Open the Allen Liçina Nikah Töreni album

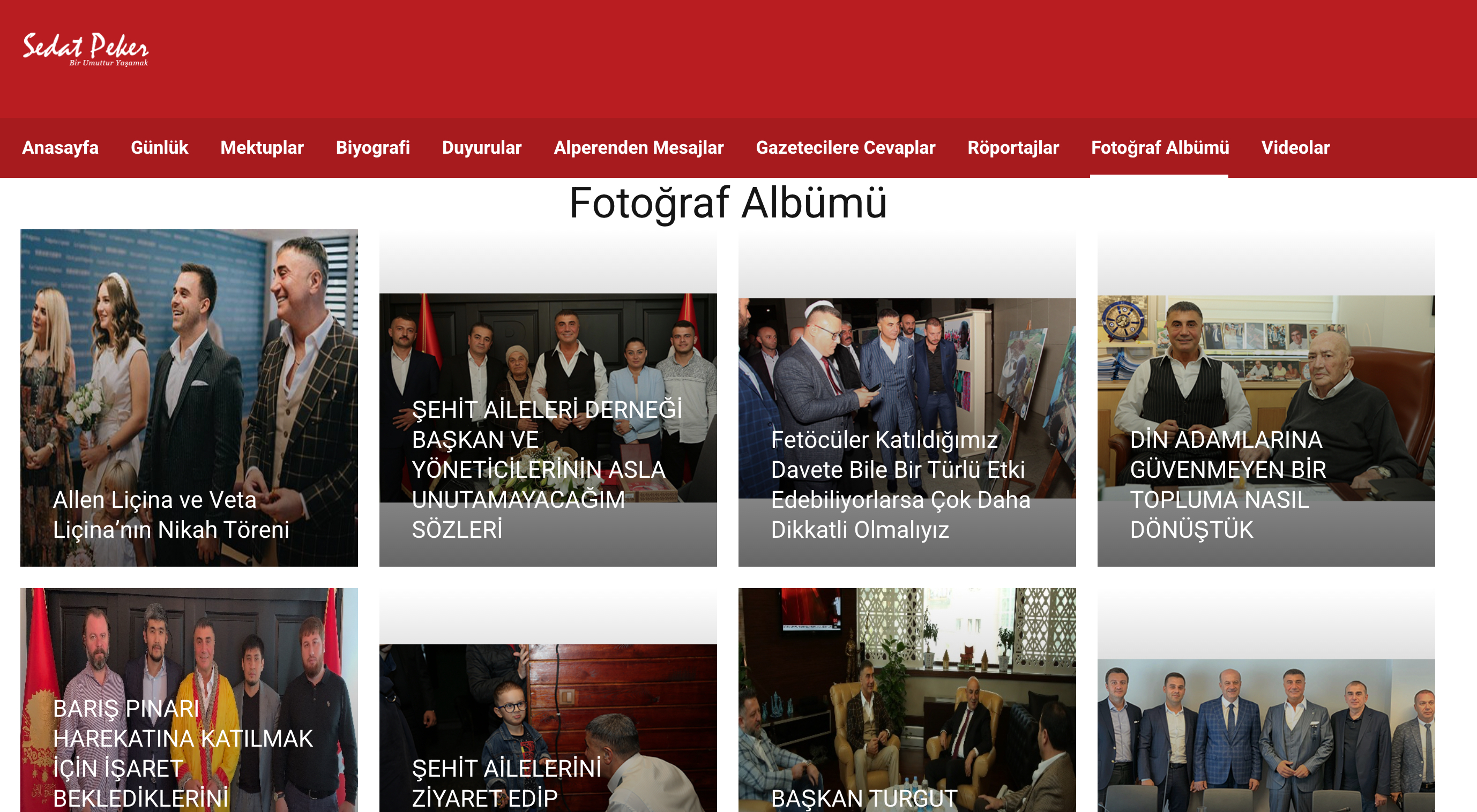click(171, 514)
